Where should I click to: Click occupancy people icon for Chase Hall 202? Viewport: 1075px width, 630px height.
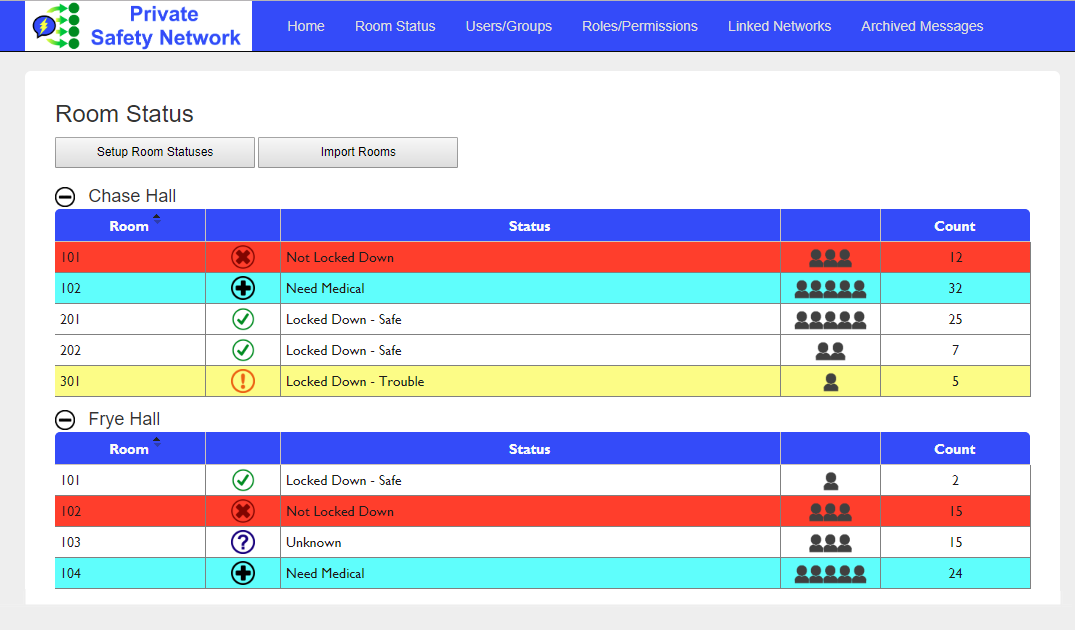click(x=830, y=351)
